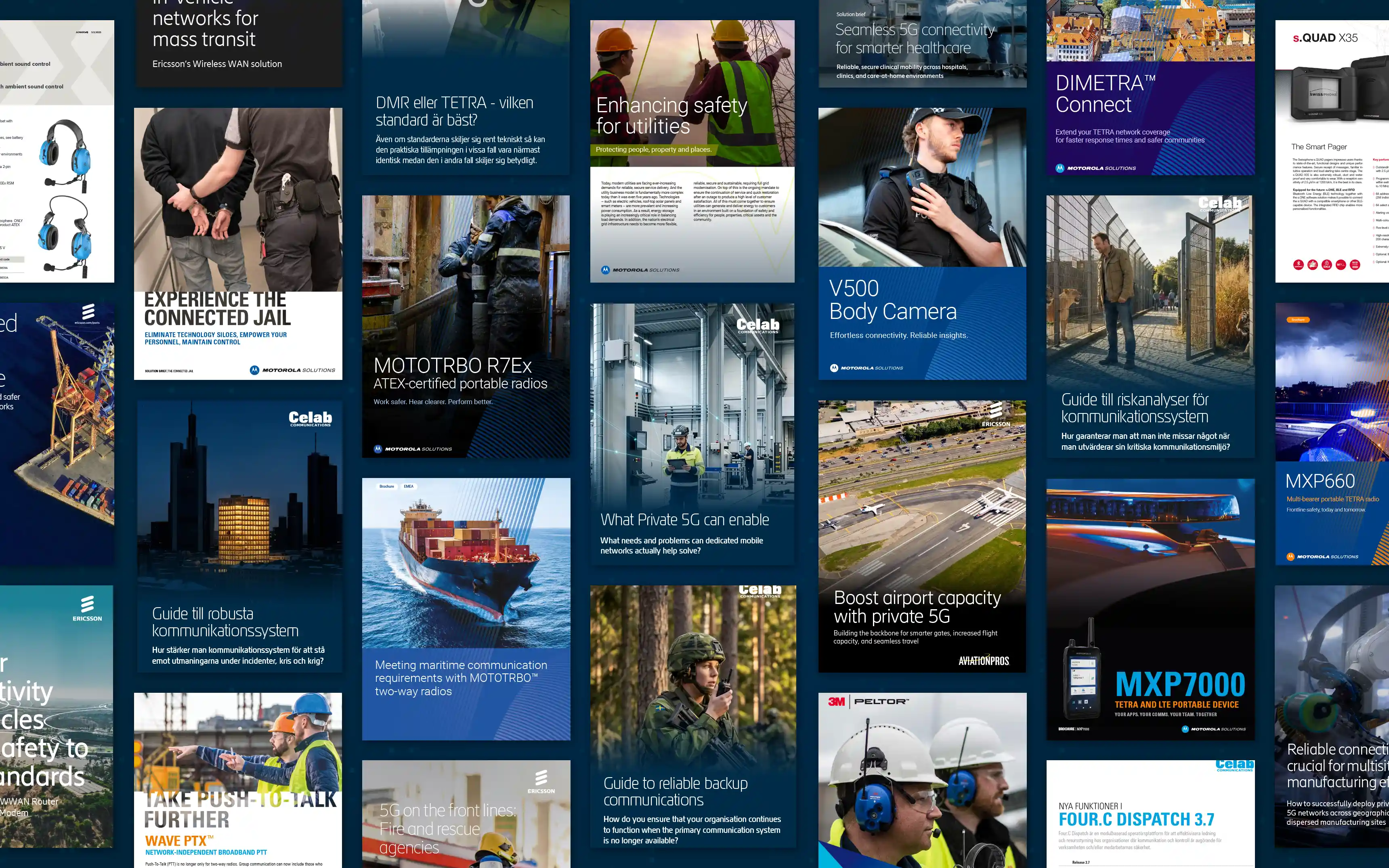
Task: Click the Motorola Solutions logo on the V500 brochure
Action: 866,368
